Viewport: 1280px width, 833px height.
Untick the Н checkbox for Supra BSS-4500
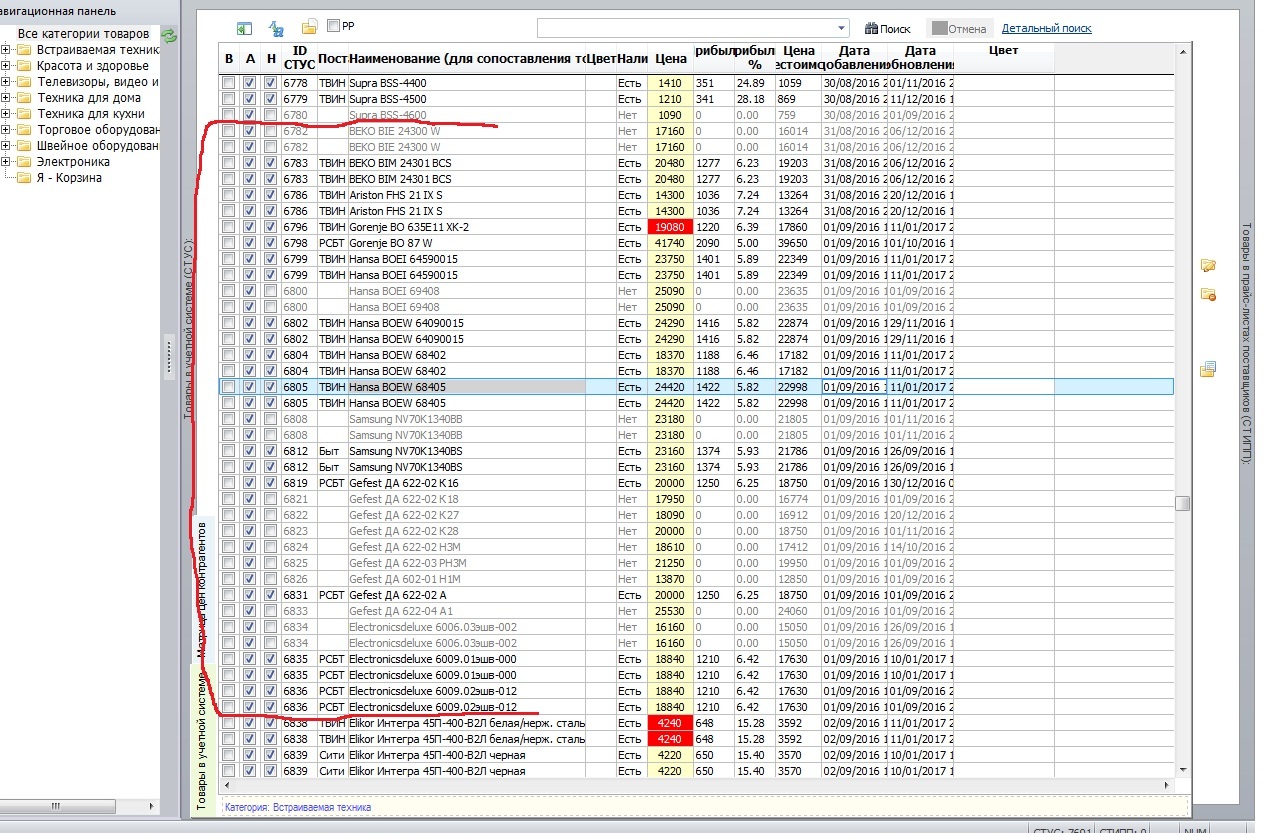coord(270,99)
